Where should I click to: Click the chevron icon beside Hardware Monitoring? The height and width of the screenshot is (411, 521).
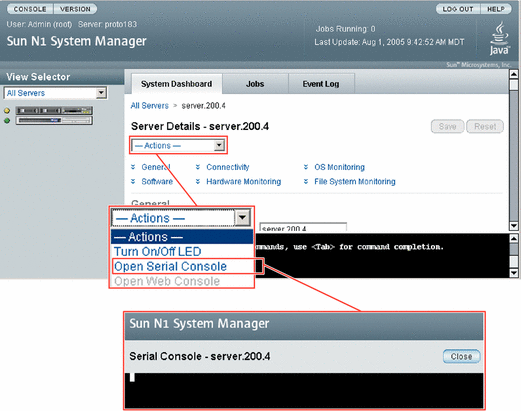point(198,181)
